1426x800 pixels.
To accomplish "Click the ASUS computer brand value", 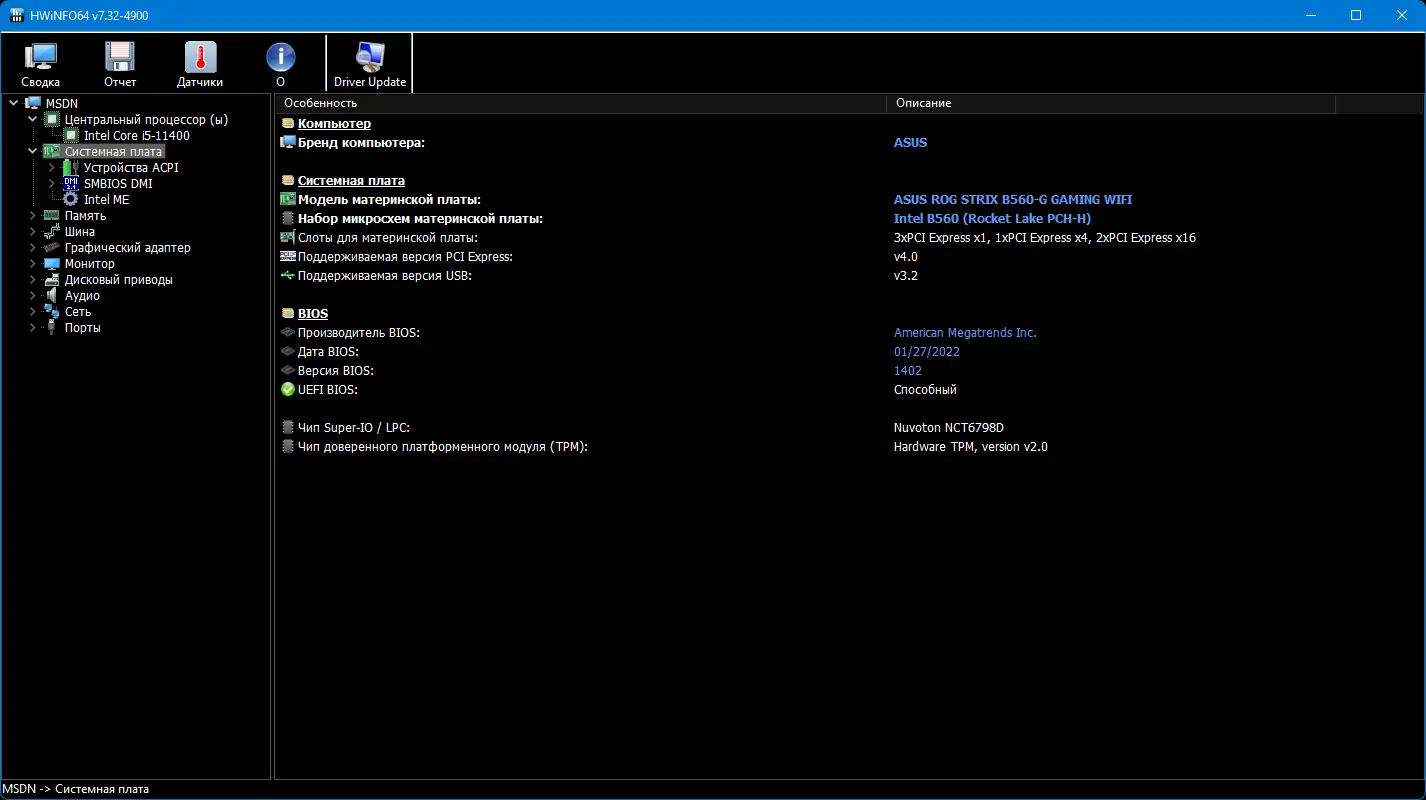I will tap(910, 142).
